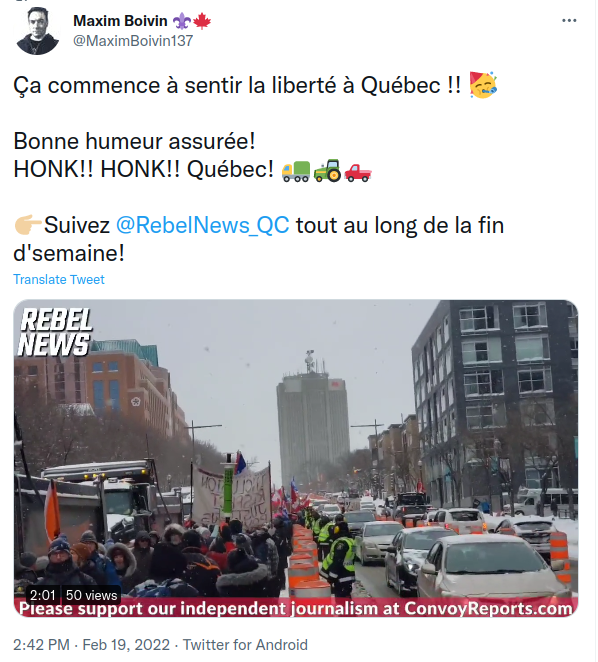The width and height of the screenshot is (598, 662).
Task: Click the red pickup truck emoji
Action: coord(357,172)
